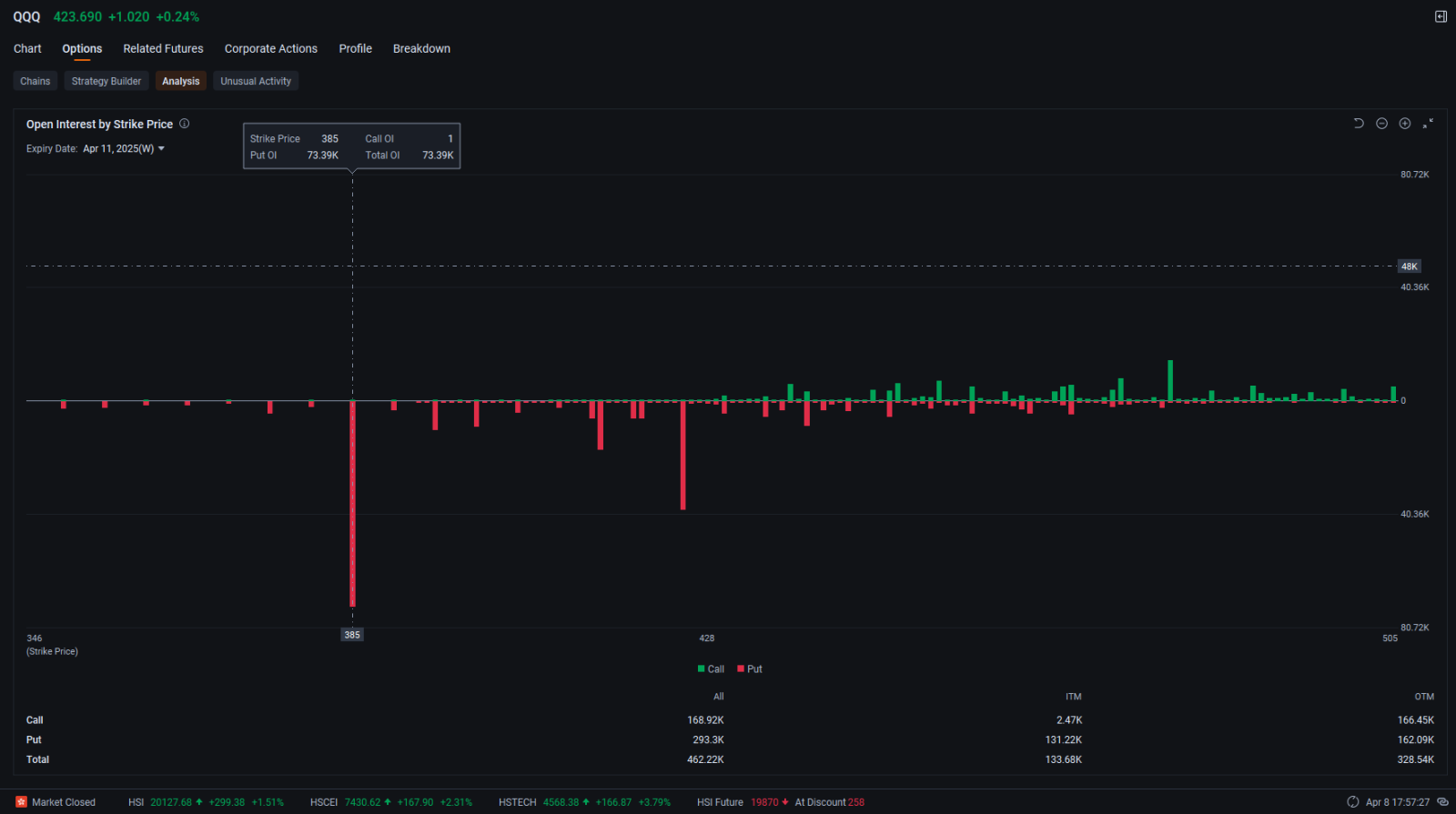Viewport: 1456px width, 814px height.
Task: Click the At Discount 258 label
Action: tap(830, 802)
